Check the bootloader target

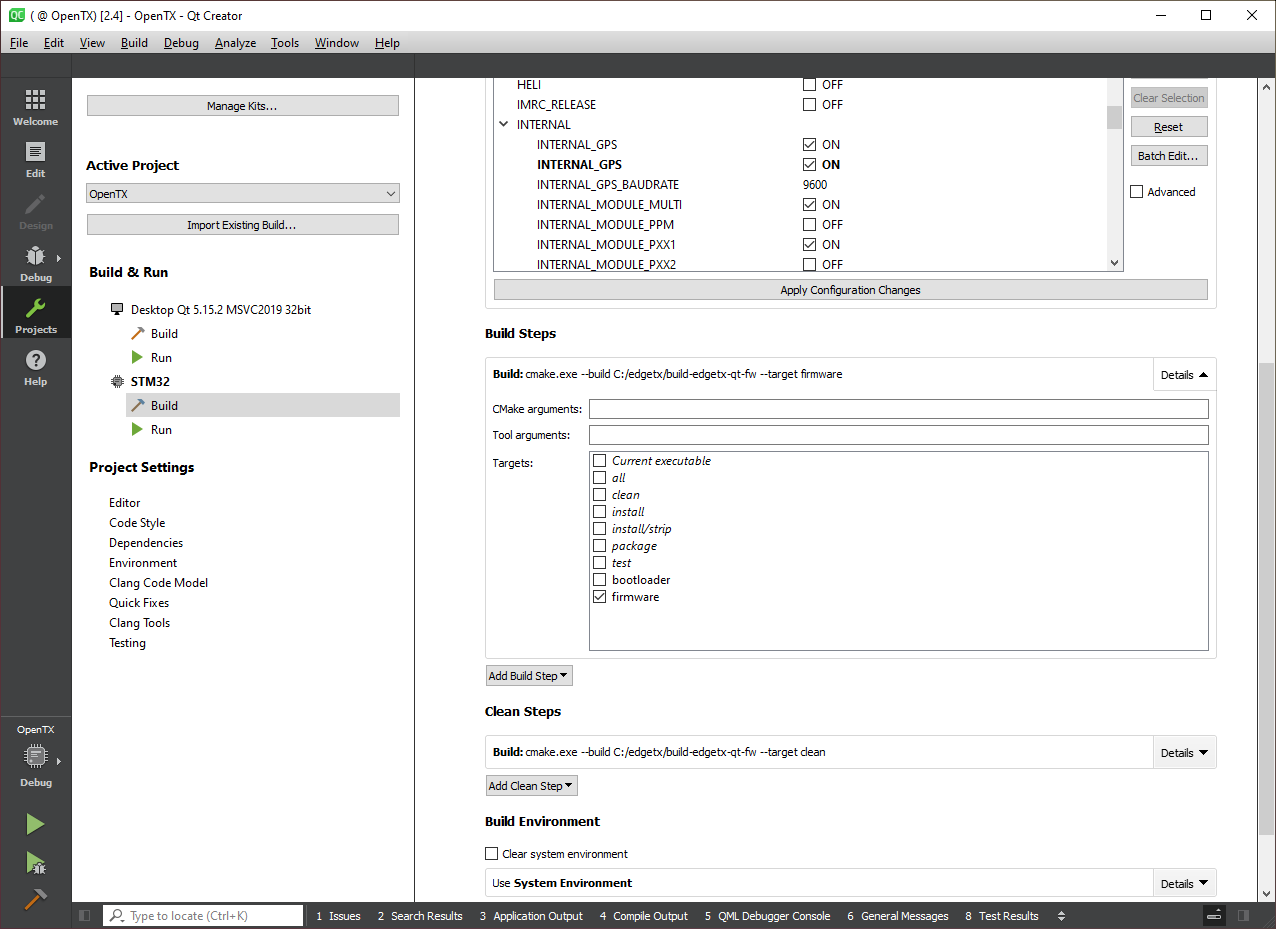point(600,580)
